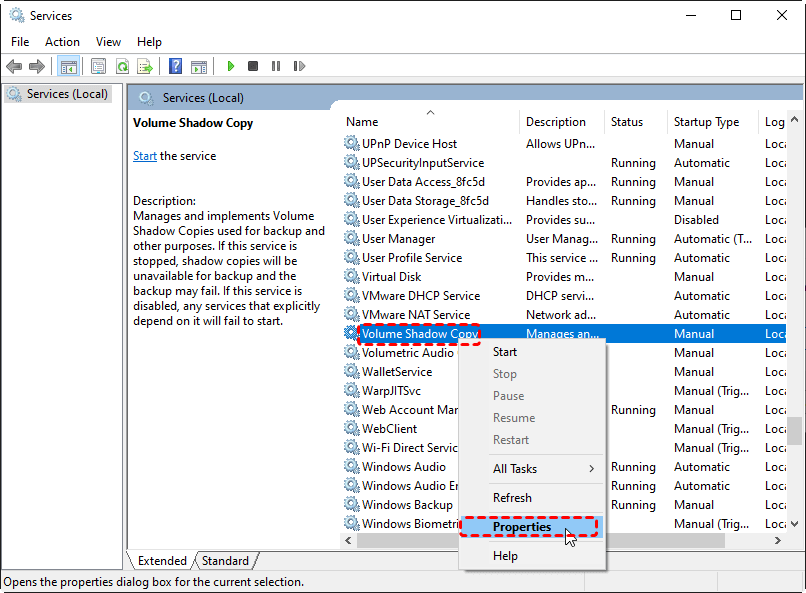
Task: Choose Properties from the context menu
Action: 522,527
